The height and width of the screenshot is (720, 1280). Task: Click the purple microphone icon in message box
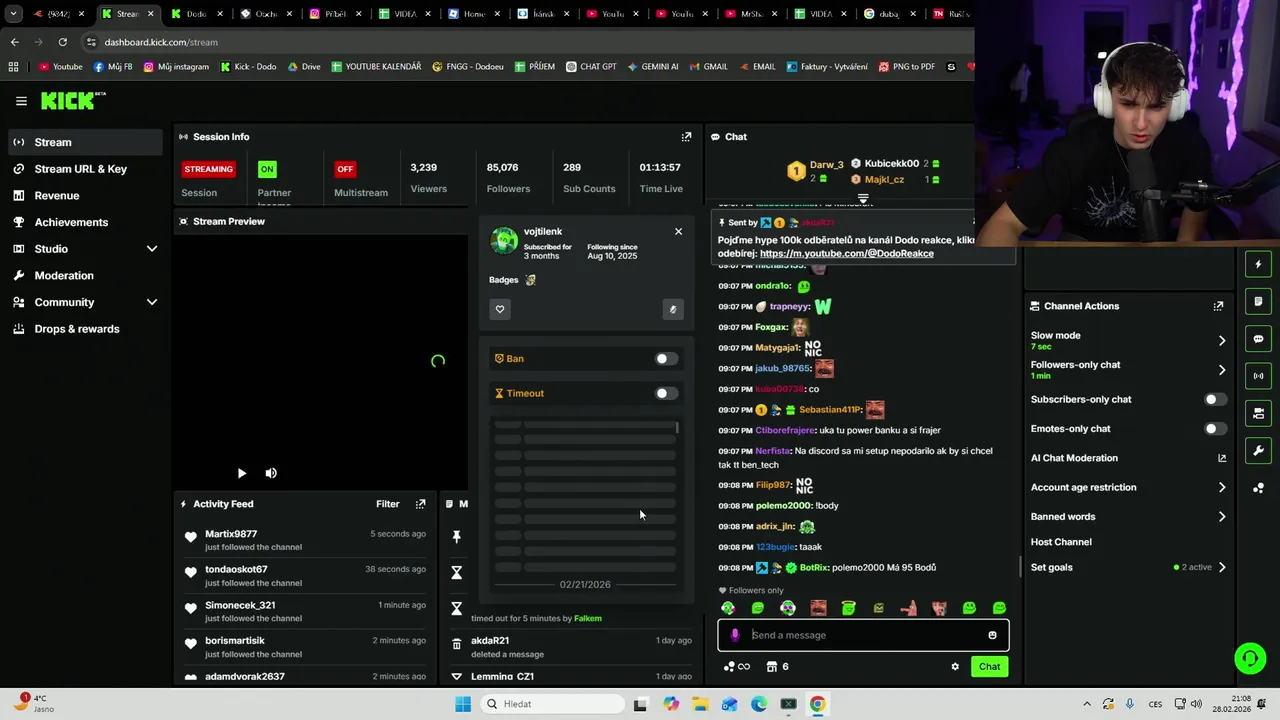pos(735,635)
